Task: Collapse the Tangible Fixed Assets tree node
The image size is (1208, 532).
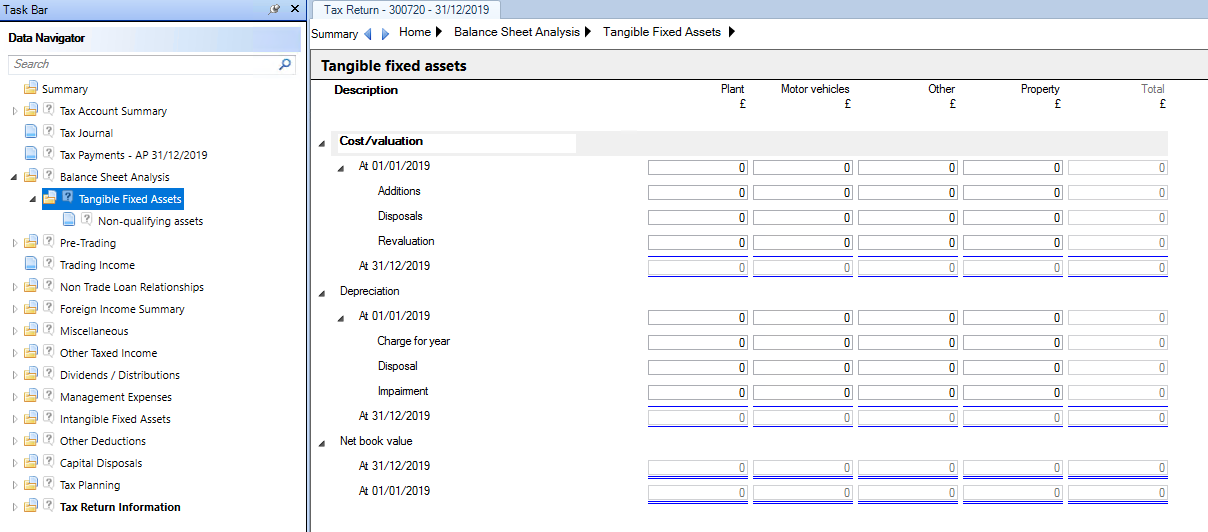Action: [33, 200]
